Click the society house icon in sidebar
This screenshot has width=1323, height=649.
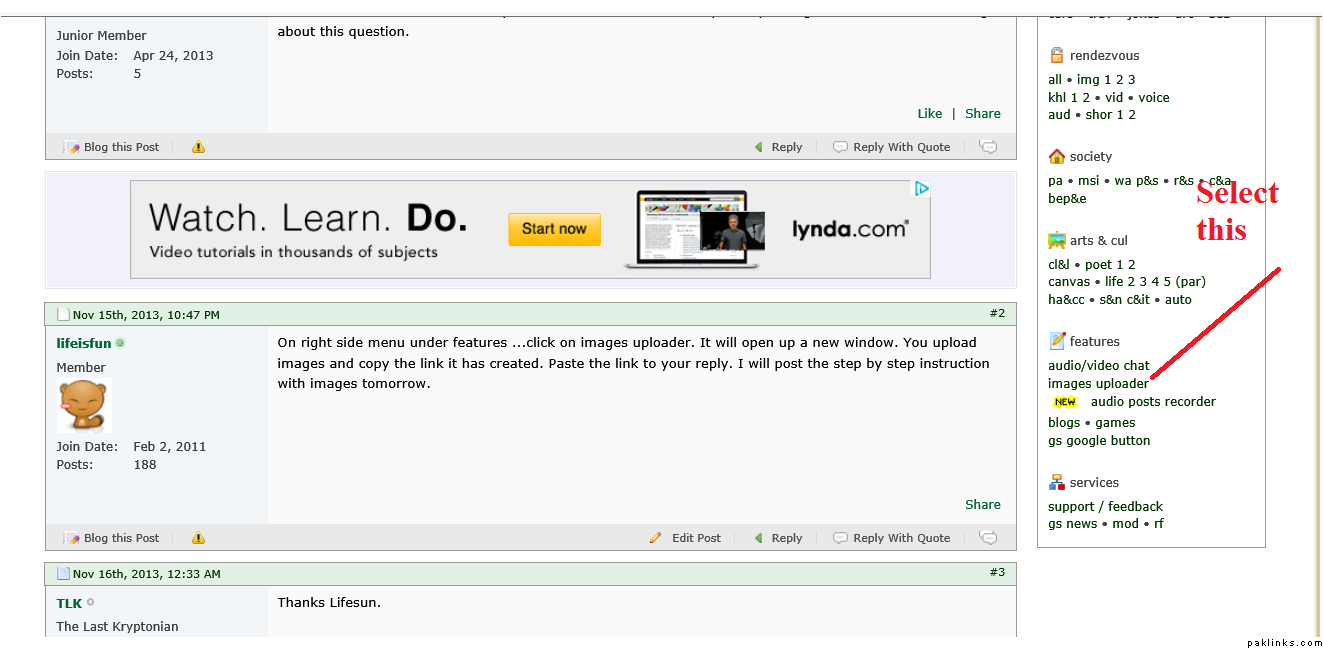1057,156
